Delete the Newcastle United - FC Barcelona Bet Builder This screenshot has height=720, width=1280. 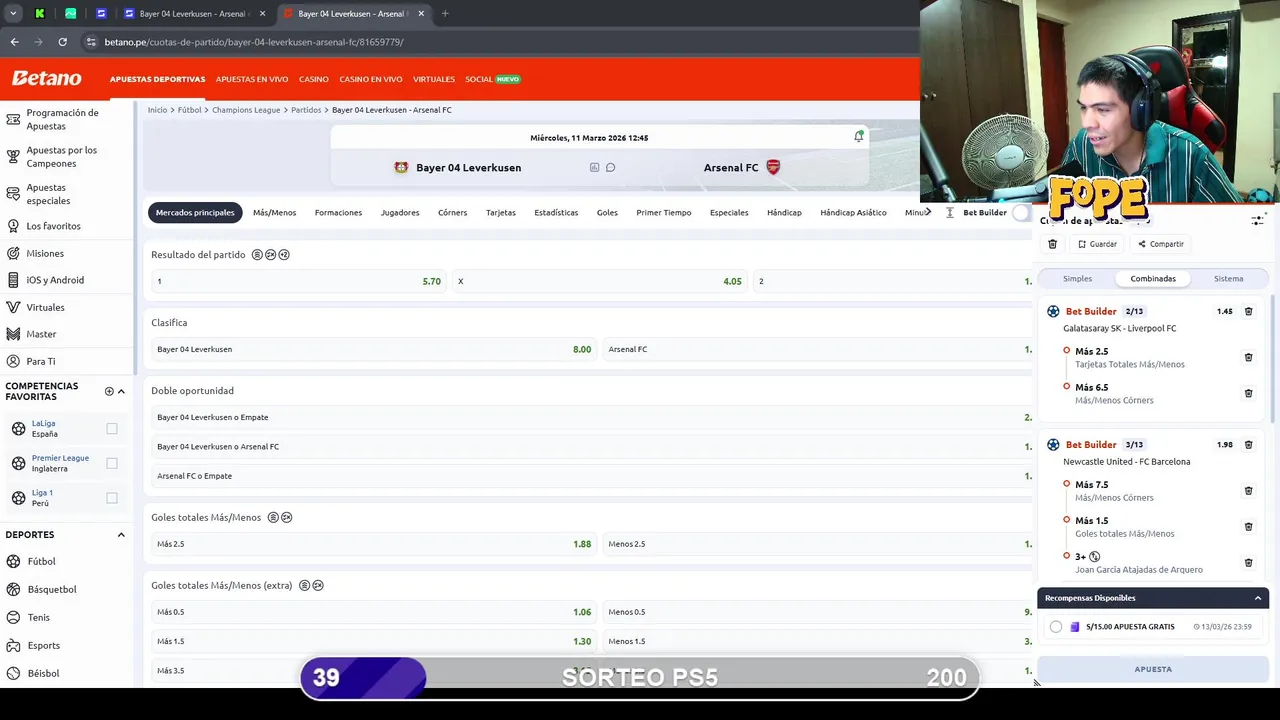pyautogui.click(x=1248, y=444)
